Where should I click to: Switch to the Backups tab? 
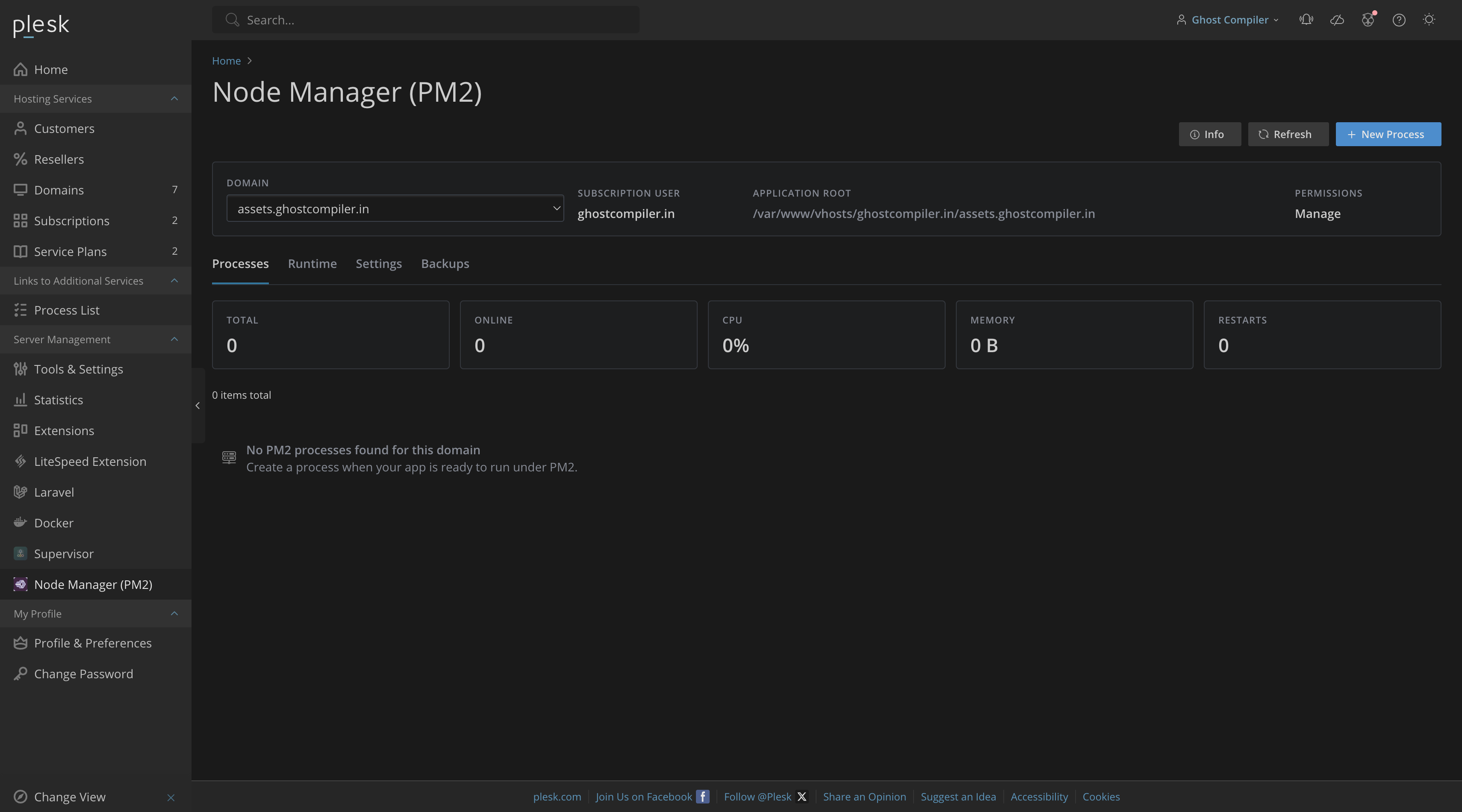(445, 264)
